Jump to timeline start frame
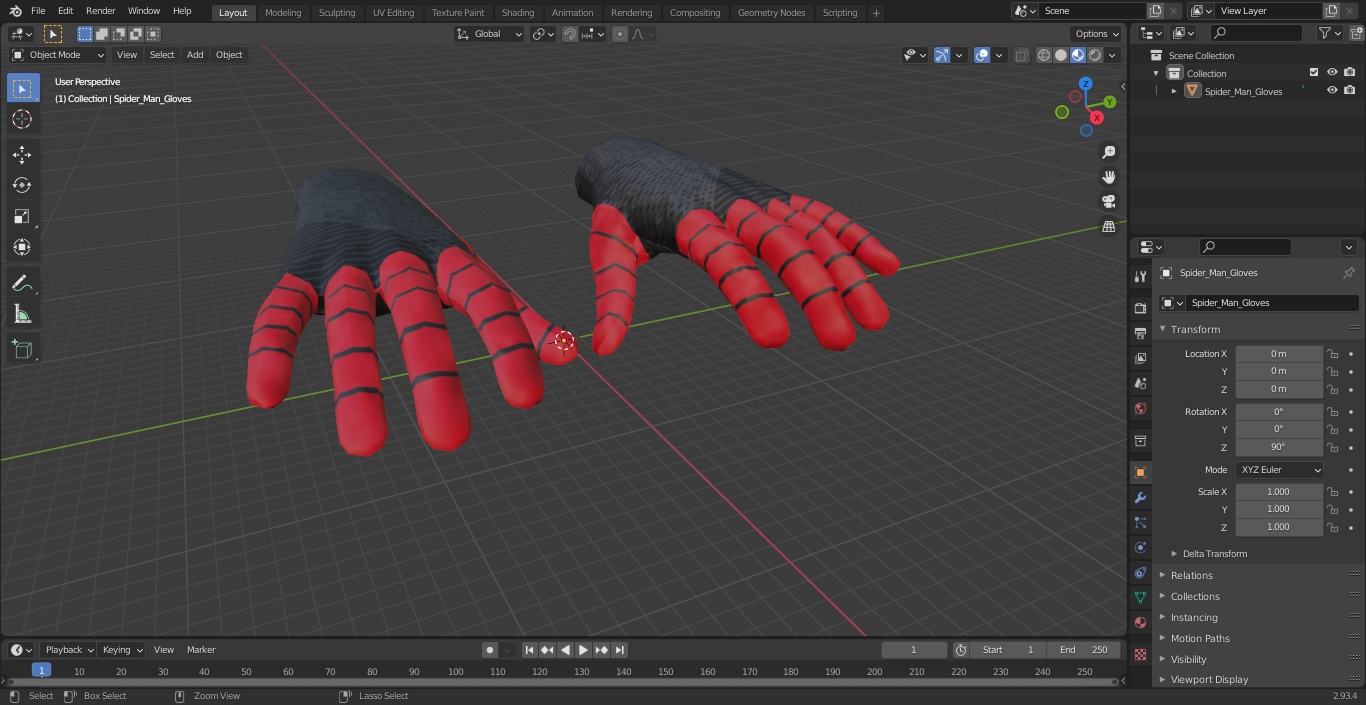The height and width of the screenshot is (705, 1366). [x=529, y=650]
